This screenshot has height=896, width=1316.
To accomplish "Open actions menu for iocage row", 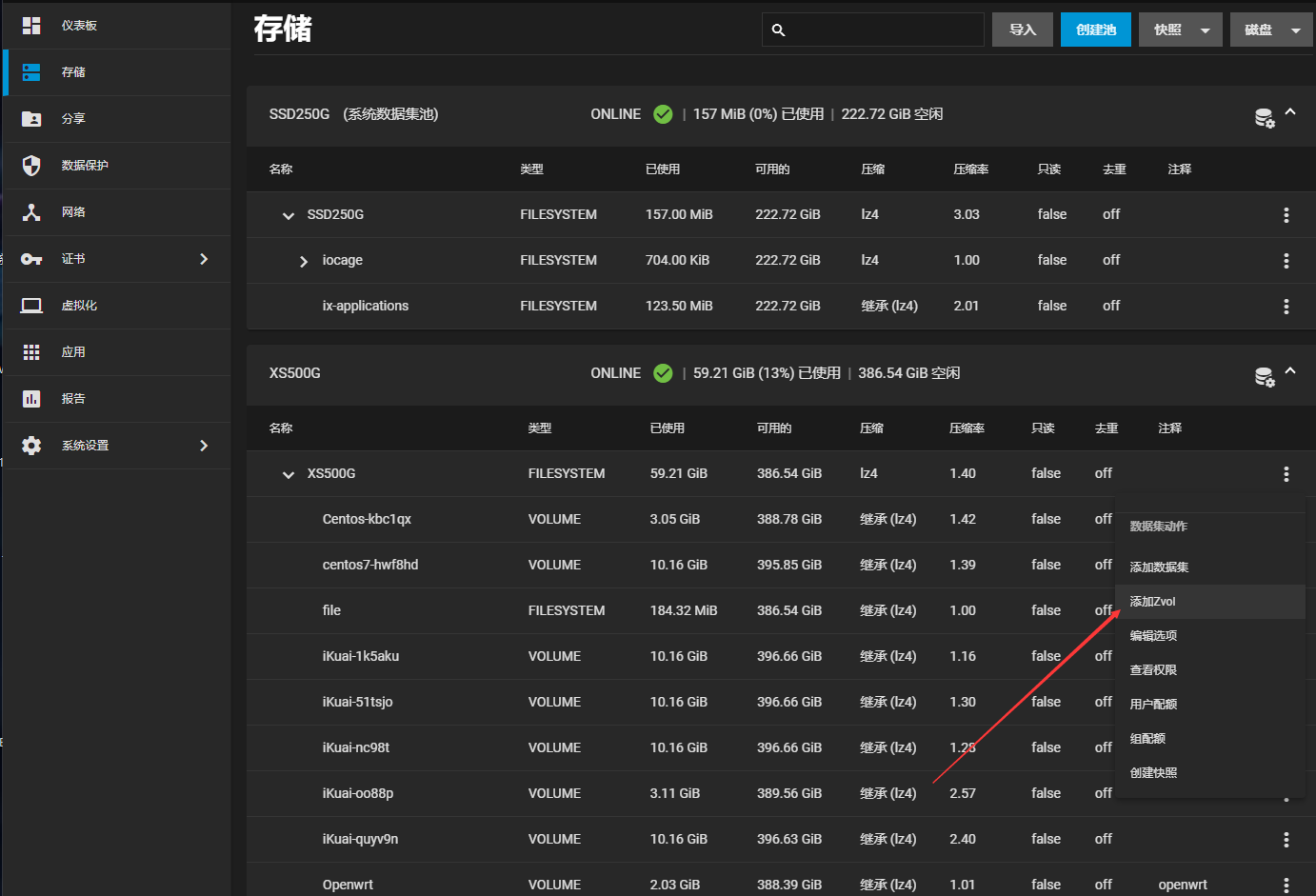I will click(x=1286, y=261).
